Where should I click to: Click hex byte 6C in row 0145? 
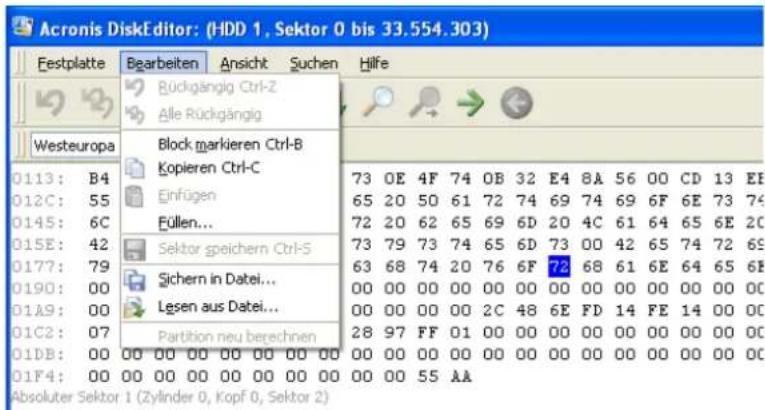(x=99, y=223)
